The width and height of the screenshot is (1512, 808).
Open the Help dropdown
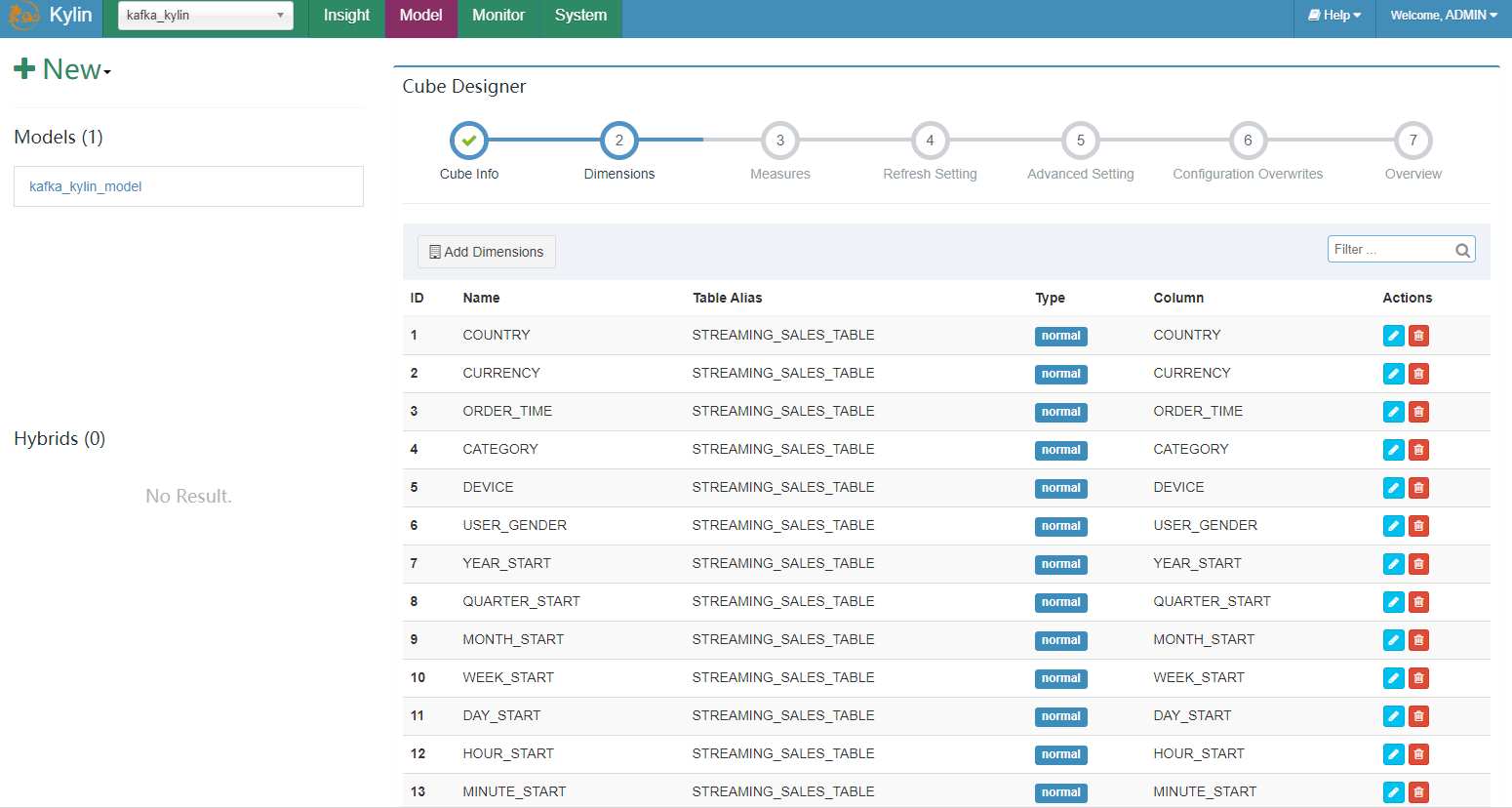[x=1334, y=16]
